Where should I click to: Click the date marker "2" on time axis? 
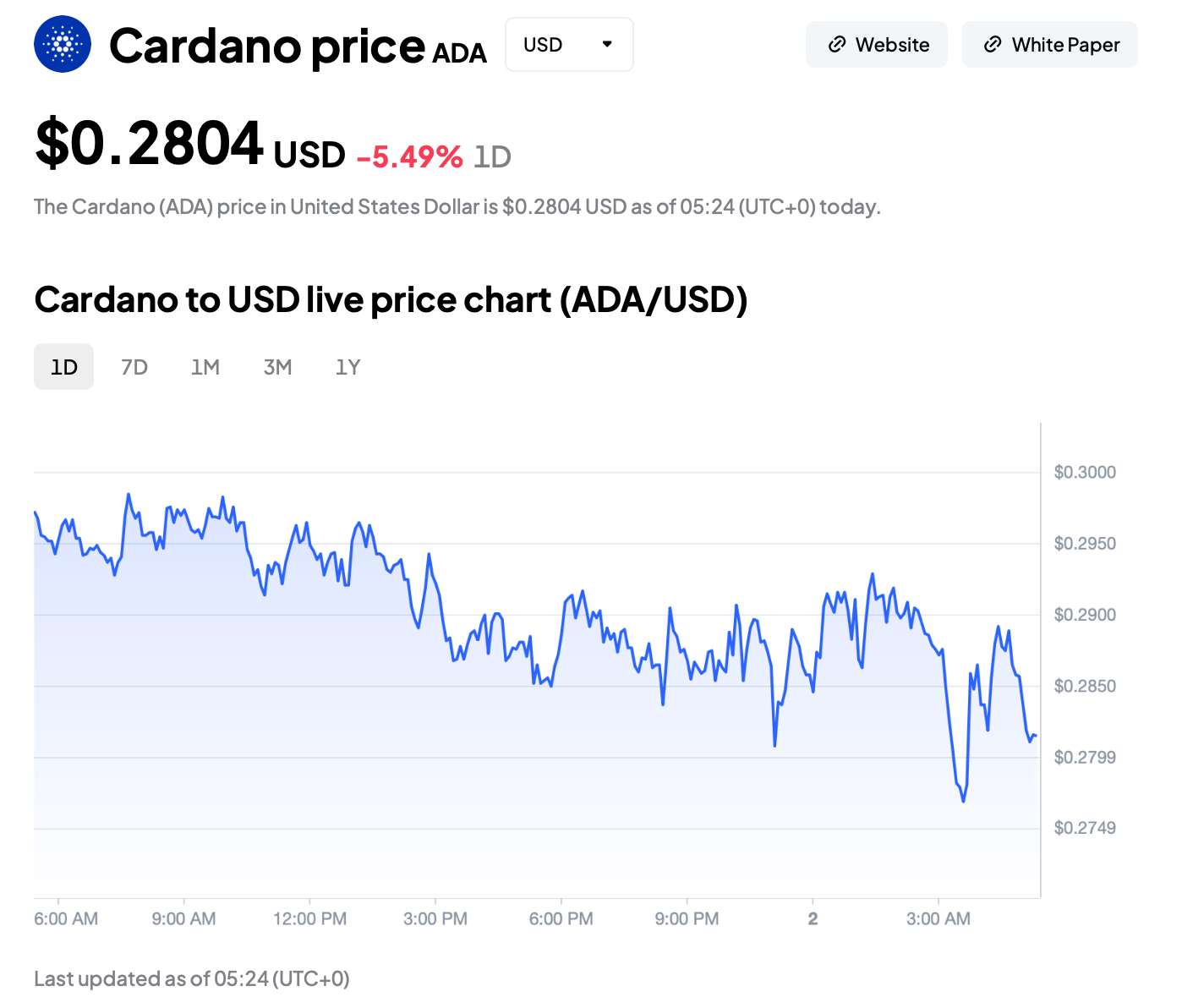[x=813, y=918]
